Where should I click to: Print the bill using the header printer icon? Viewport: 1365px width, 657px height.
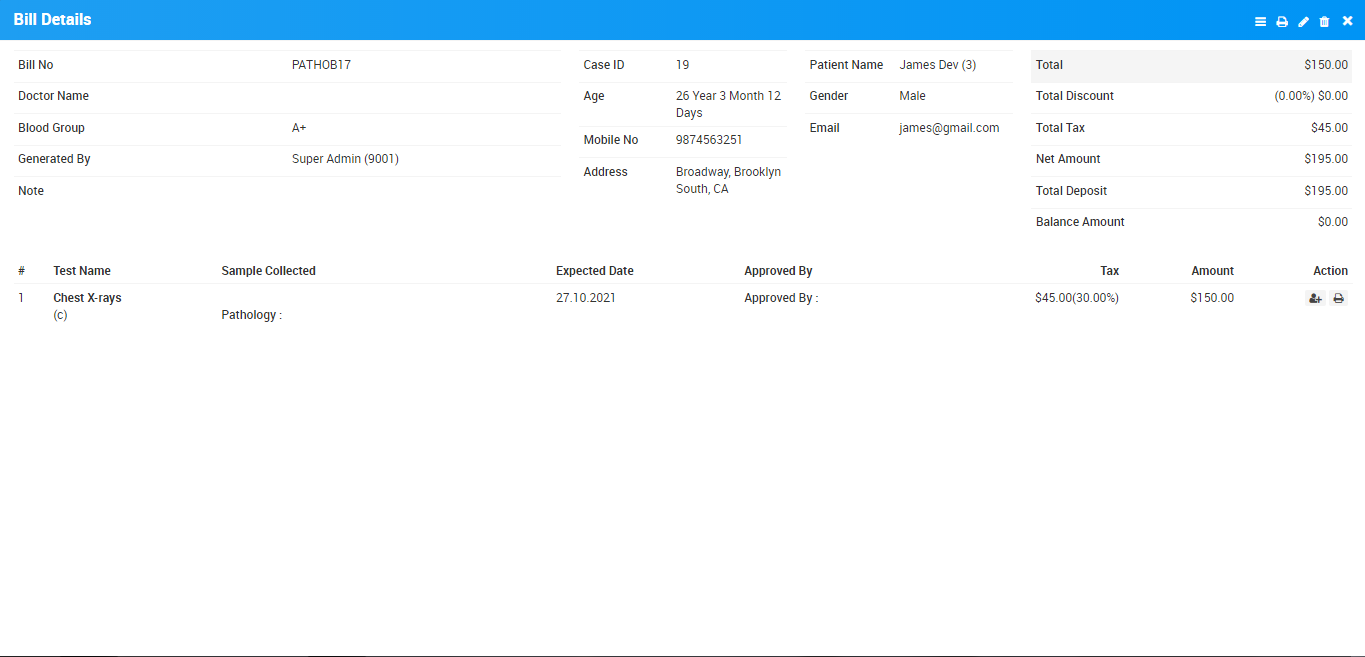1282,21
